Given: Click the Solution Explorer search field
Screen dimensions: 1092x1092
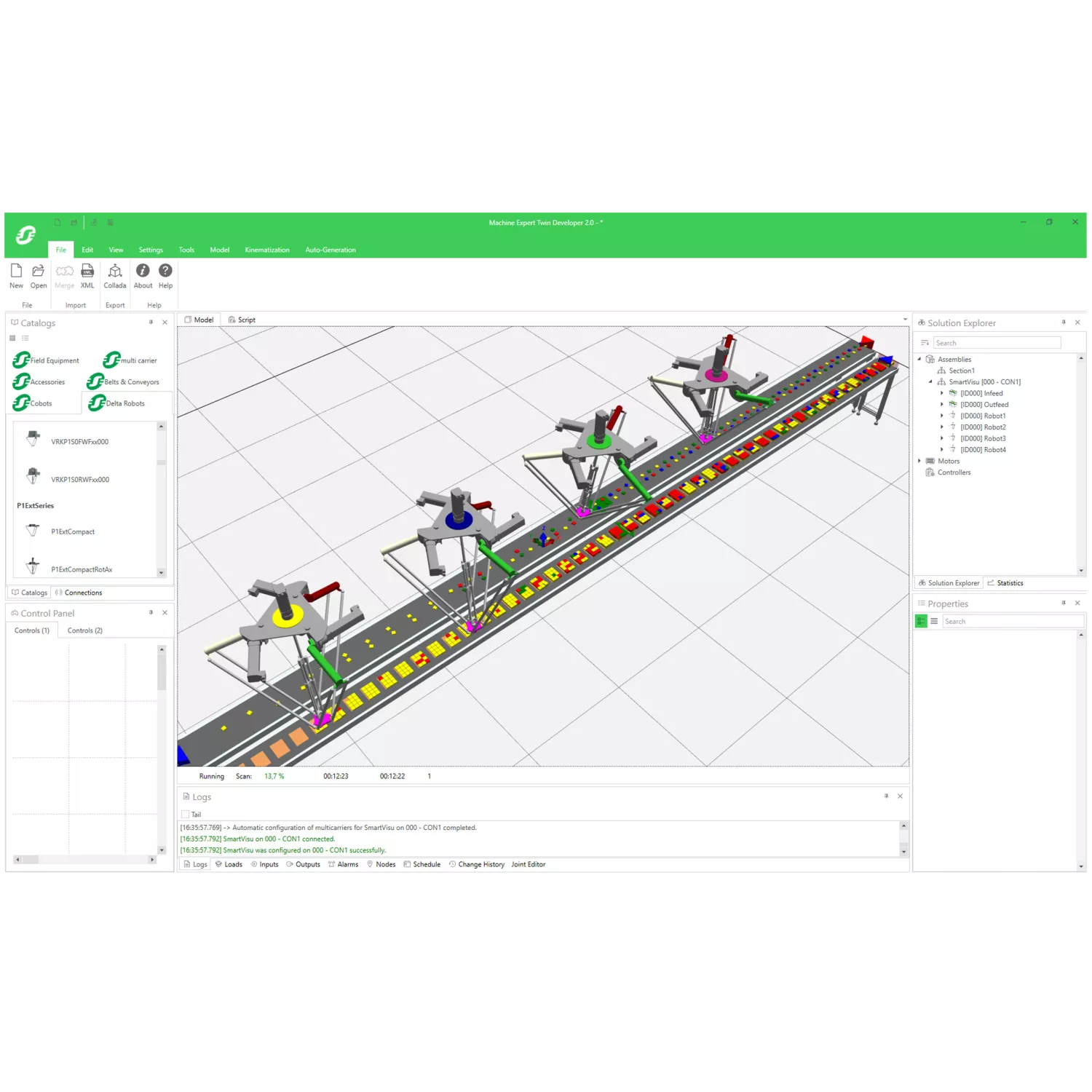Looking at the screenshot, I should pos(996,343).
